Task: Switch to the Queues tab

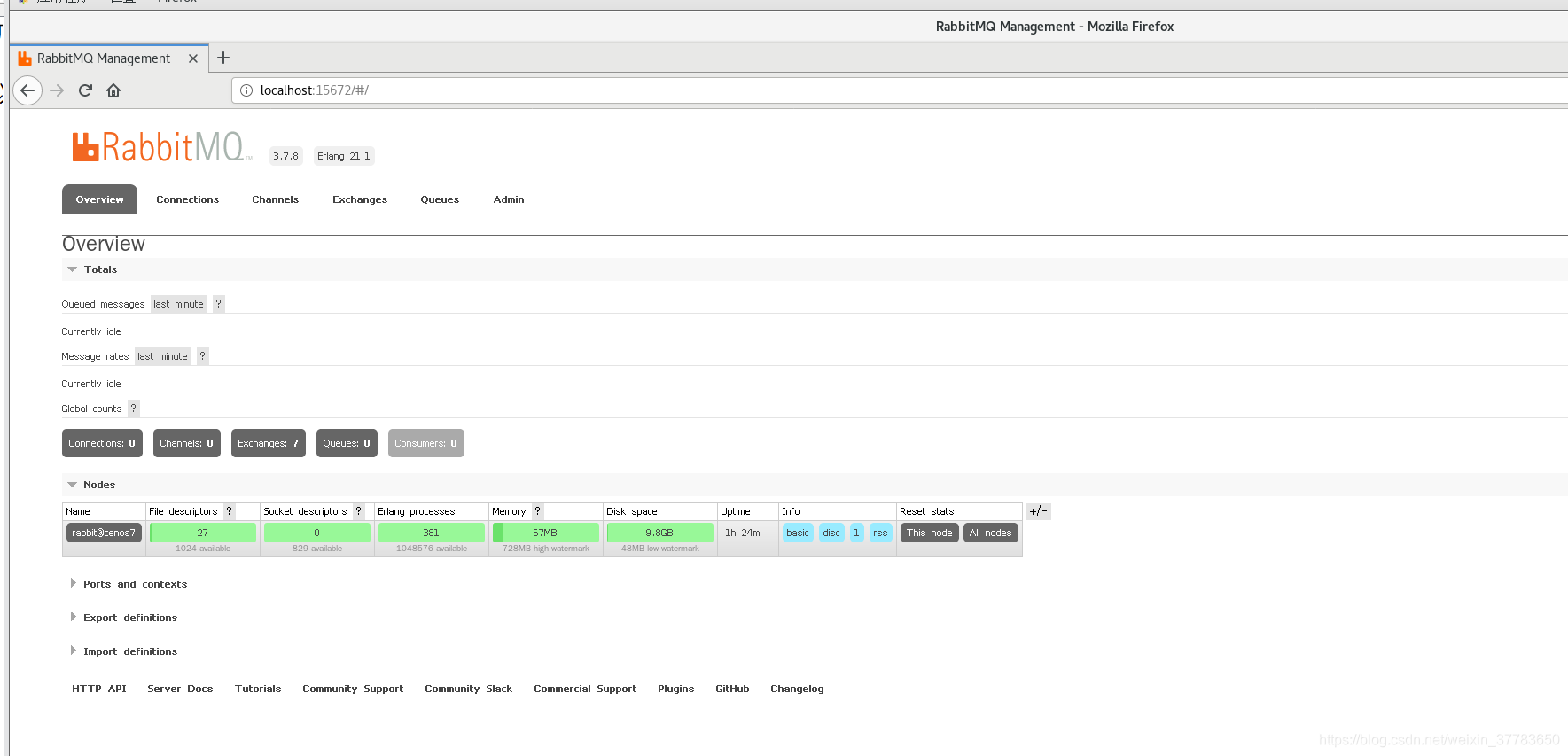Action: click(440, 199)
